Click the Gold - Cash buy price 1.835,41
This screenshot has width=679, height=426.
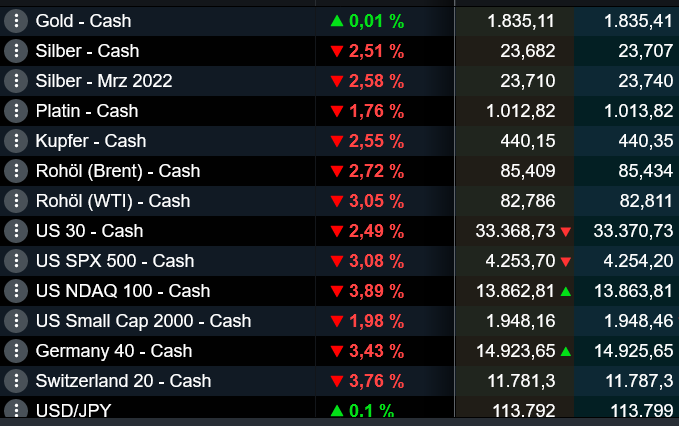tap(638, 21)
